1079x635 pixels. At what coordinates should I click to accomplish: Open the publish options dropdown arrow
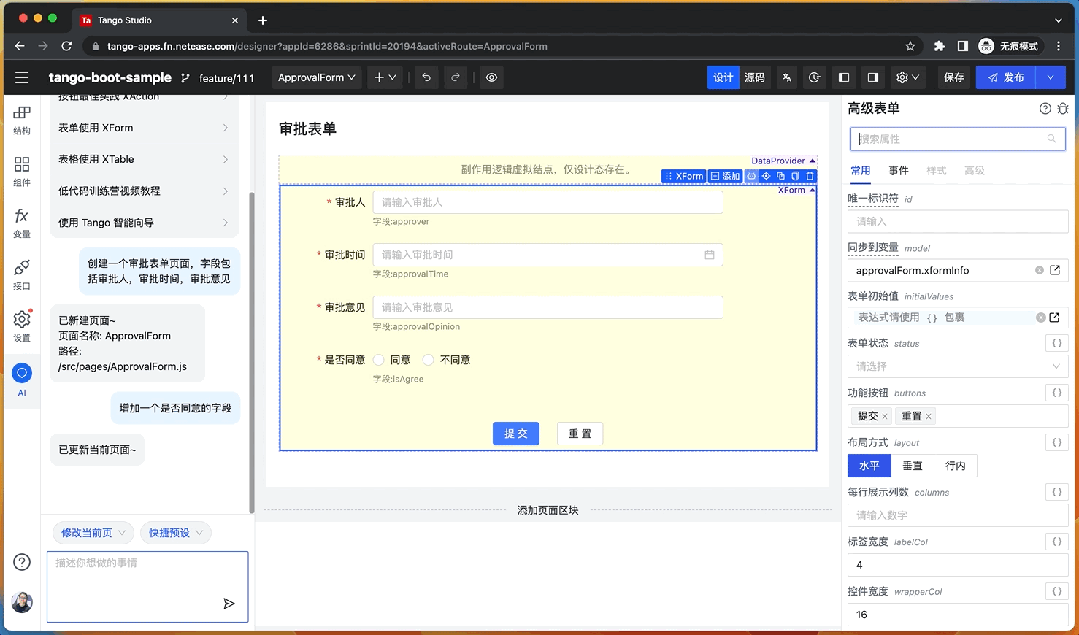[1050, 78]
